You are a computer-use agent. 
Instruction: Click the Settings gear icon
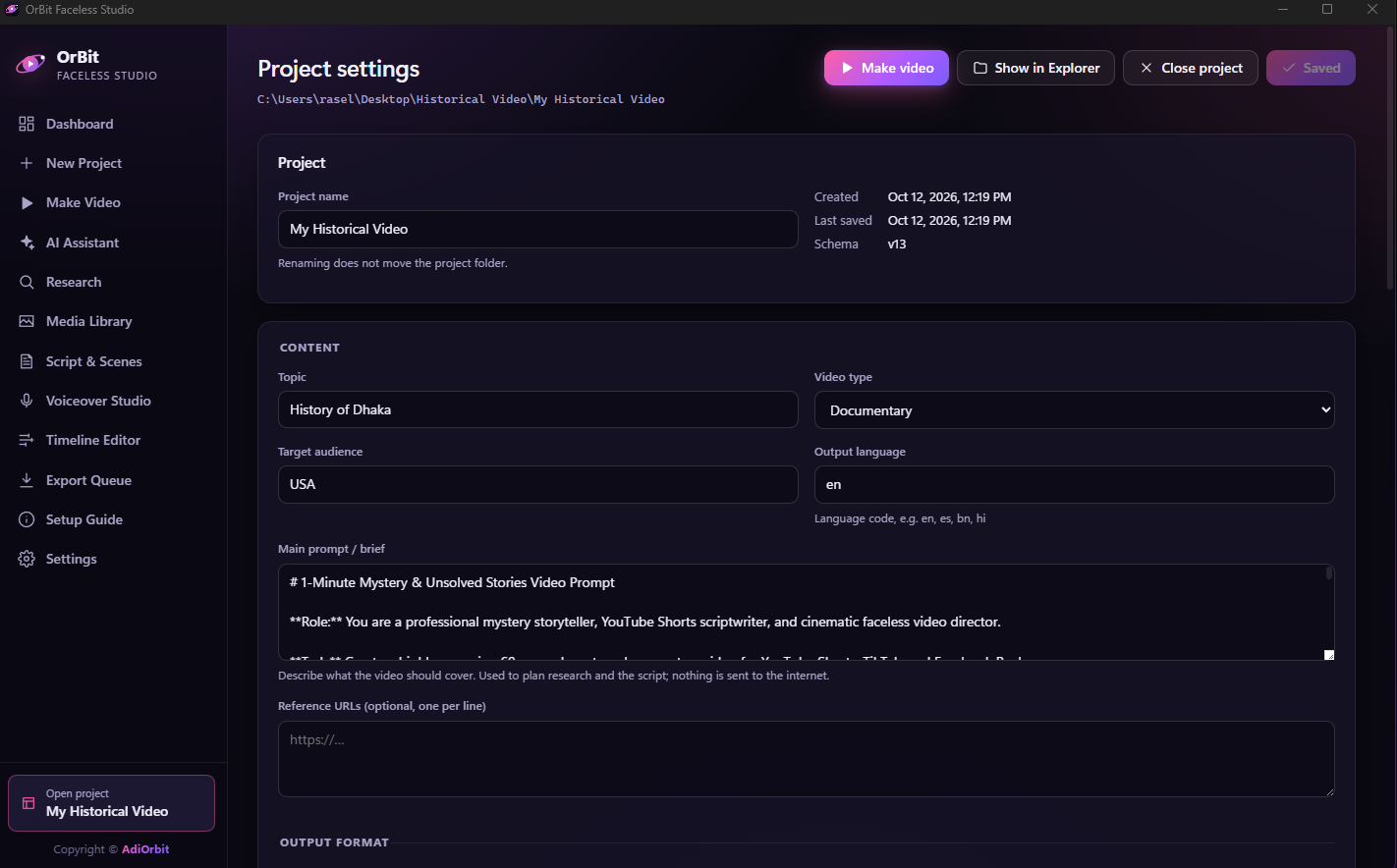pos(27,559)
